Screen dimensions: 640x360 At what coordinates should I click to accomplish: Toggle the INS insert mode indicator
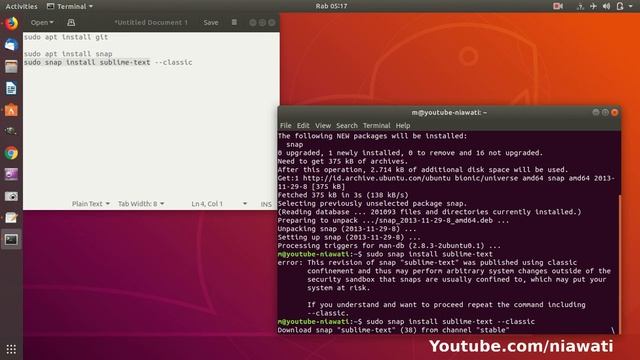pyautogui.click(x=266, y=204)
